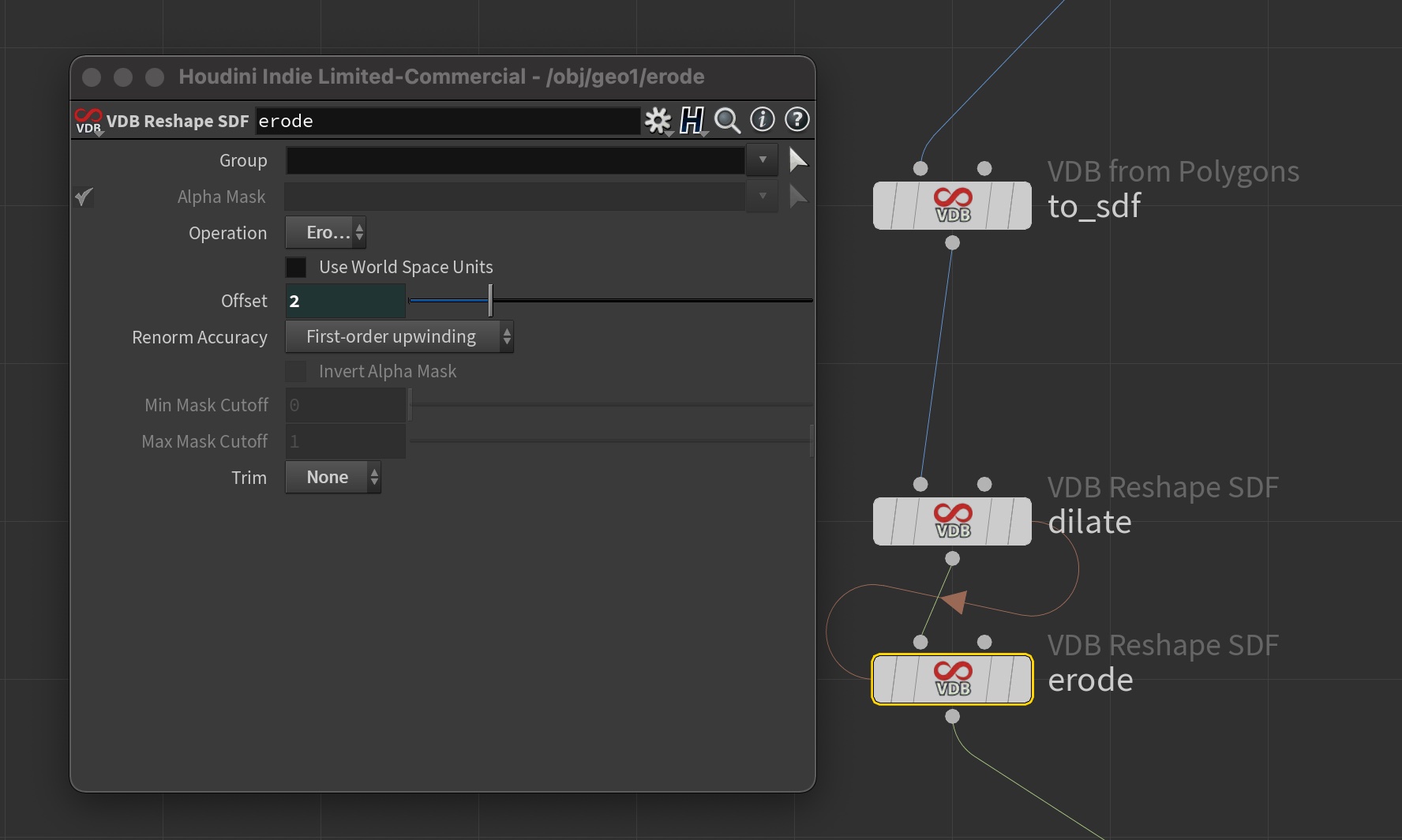Viewport: 1402px width, 840px height.
Task: Click the erode node first input connector
Action: (920, 642)
